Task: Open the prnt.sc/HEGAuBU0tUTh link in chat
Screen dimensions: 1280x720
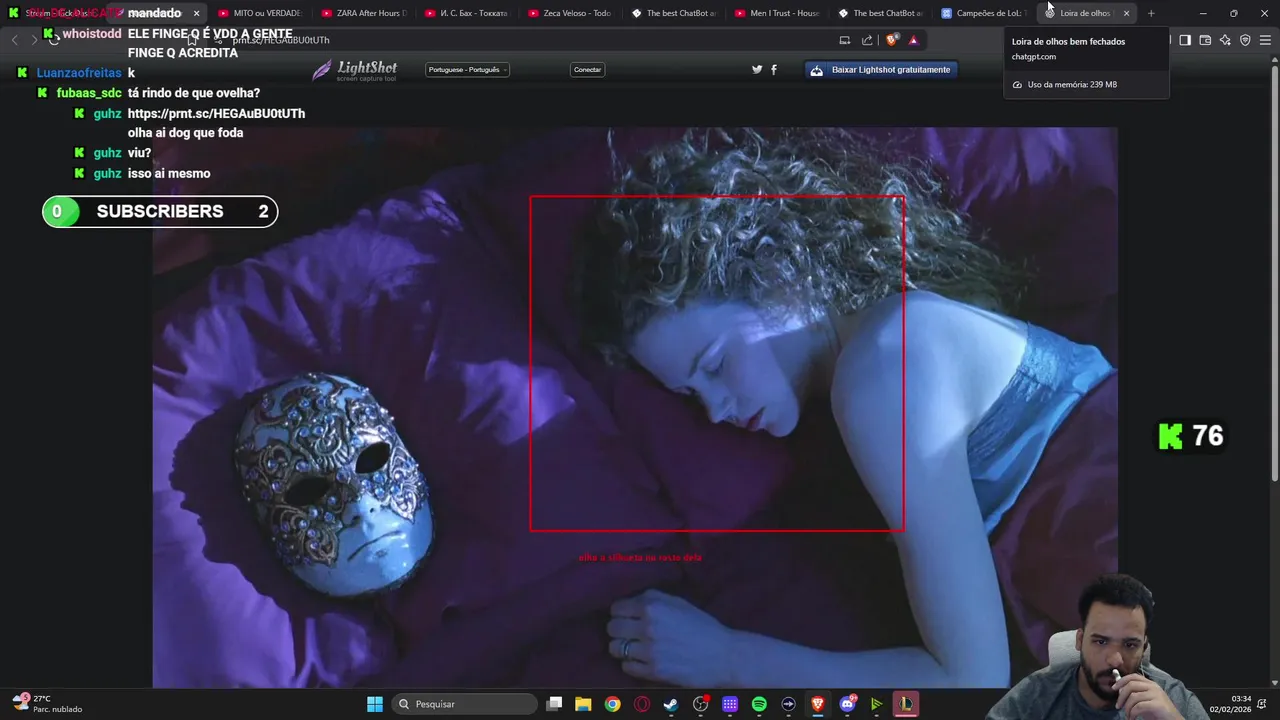Action: 216,114
